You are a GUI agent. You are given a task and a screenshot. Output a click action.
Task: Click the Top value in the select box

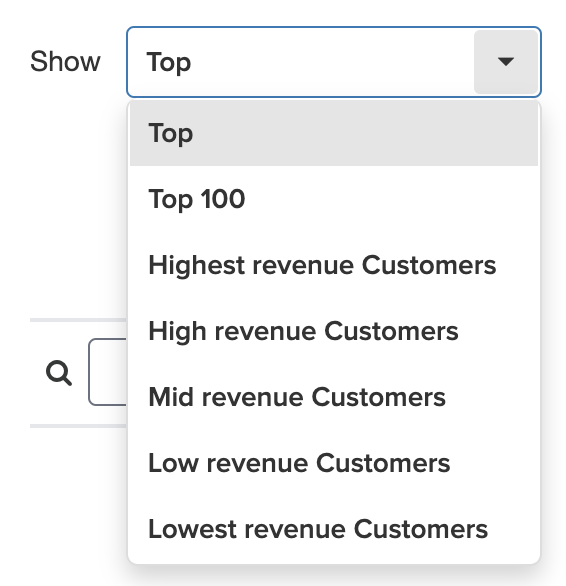pyautogui.click(x=169, y=62)
